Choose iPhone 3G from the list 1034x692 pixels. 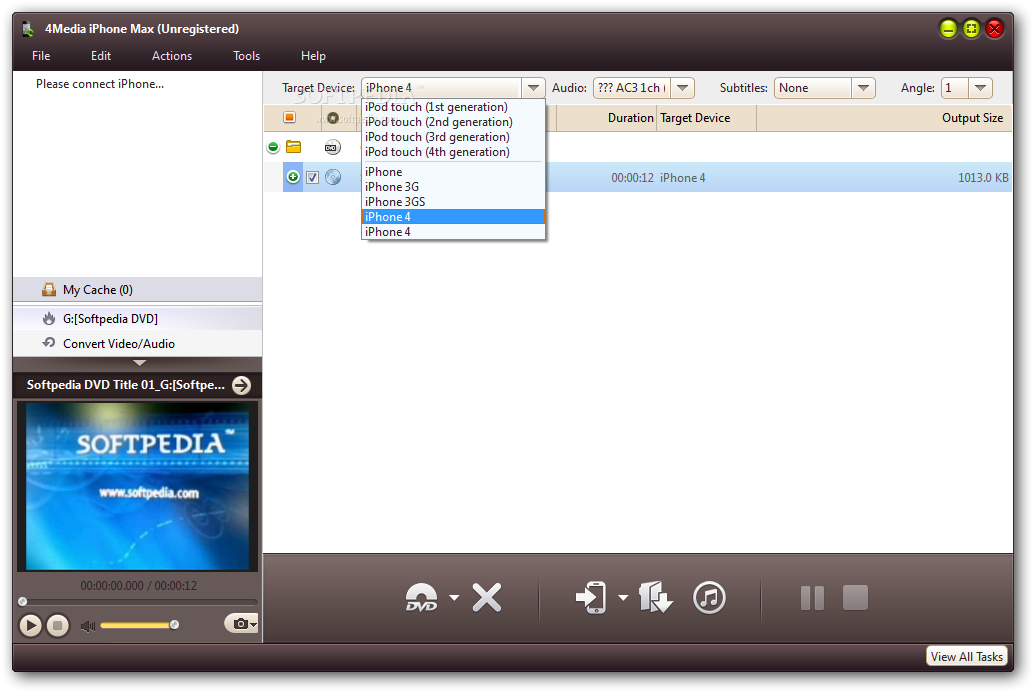(x=453, y=187)
